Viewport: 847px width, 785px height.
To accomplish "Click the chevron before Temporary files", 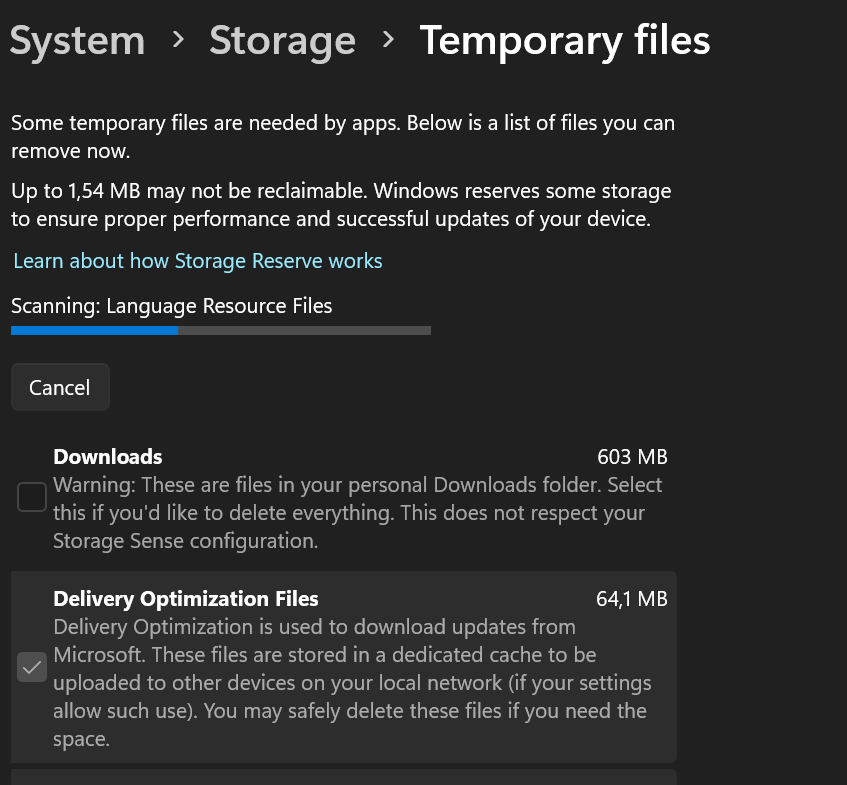I will pos(388,40).
